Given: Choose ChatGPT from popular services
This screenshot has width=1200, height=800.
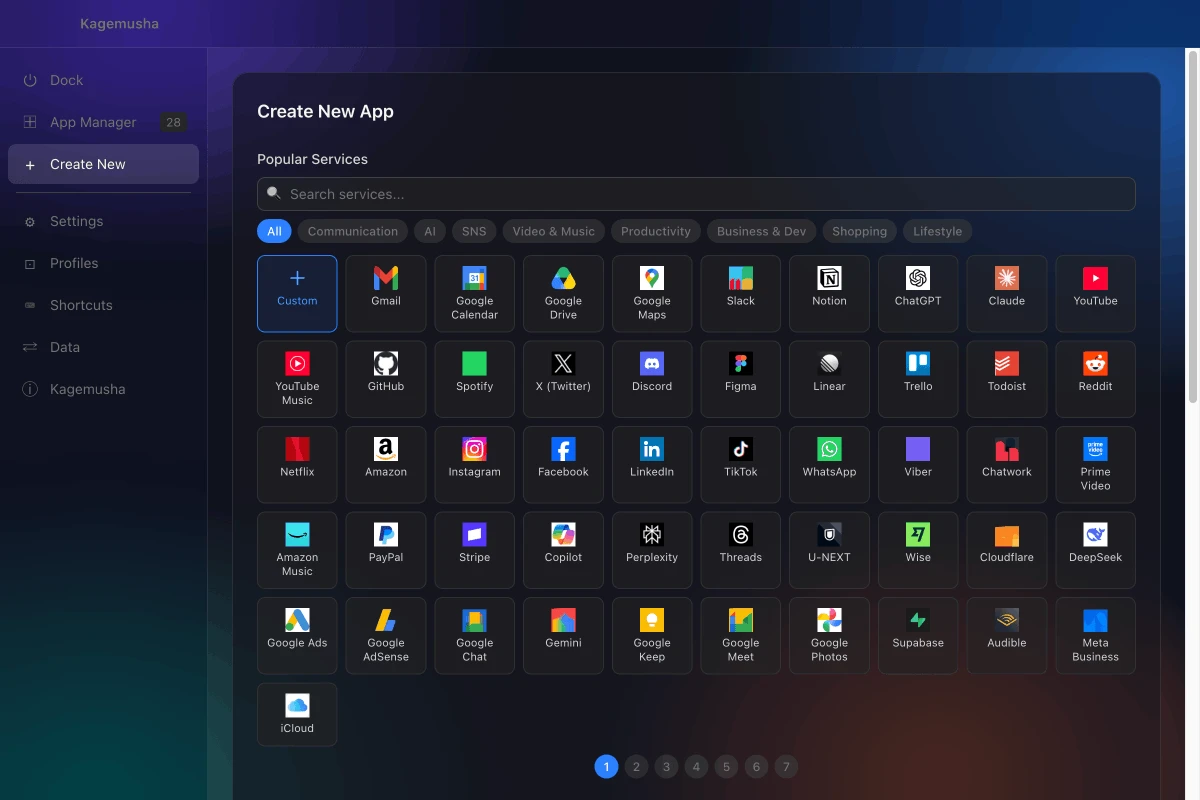Looking at the screenshot, I should [x=918, y=293].
